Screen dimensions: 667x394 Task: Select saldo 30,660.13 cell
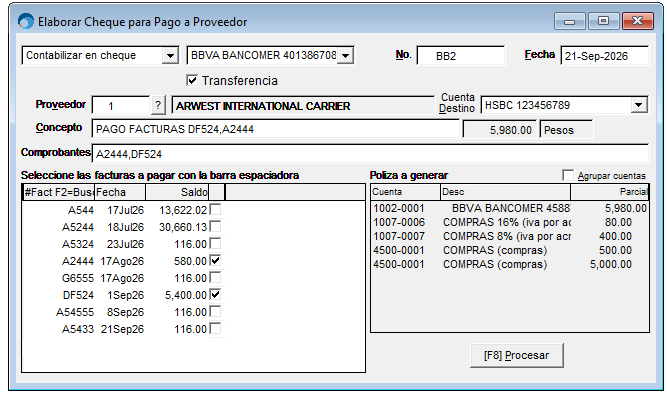(x=183, y=227)
